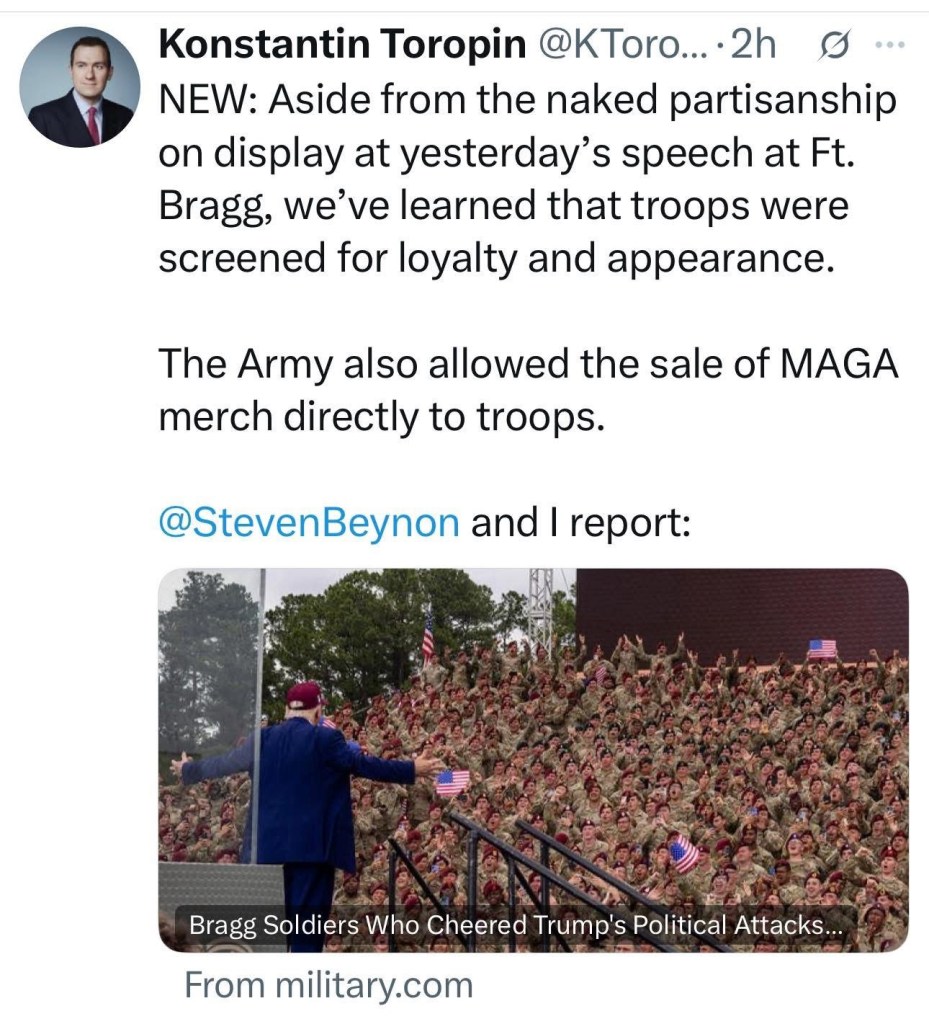Screen dimensions: 929x1024
Task: Click the American flag beside the dark screen
Action: coord(822,648)
